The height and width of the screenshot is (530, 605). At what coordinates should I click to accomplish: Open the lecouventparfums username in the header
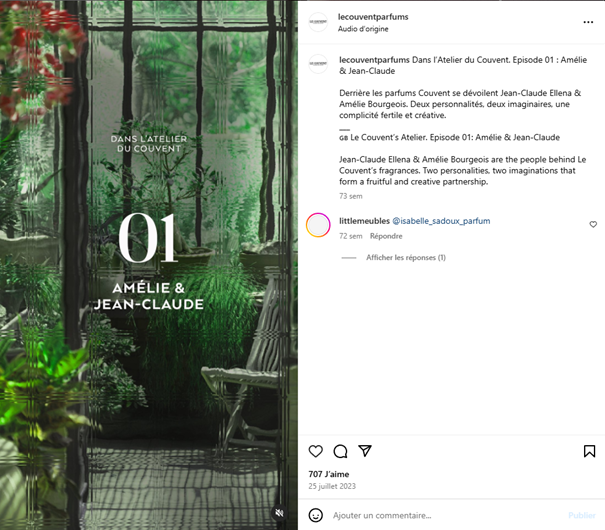tap(373, 17)
